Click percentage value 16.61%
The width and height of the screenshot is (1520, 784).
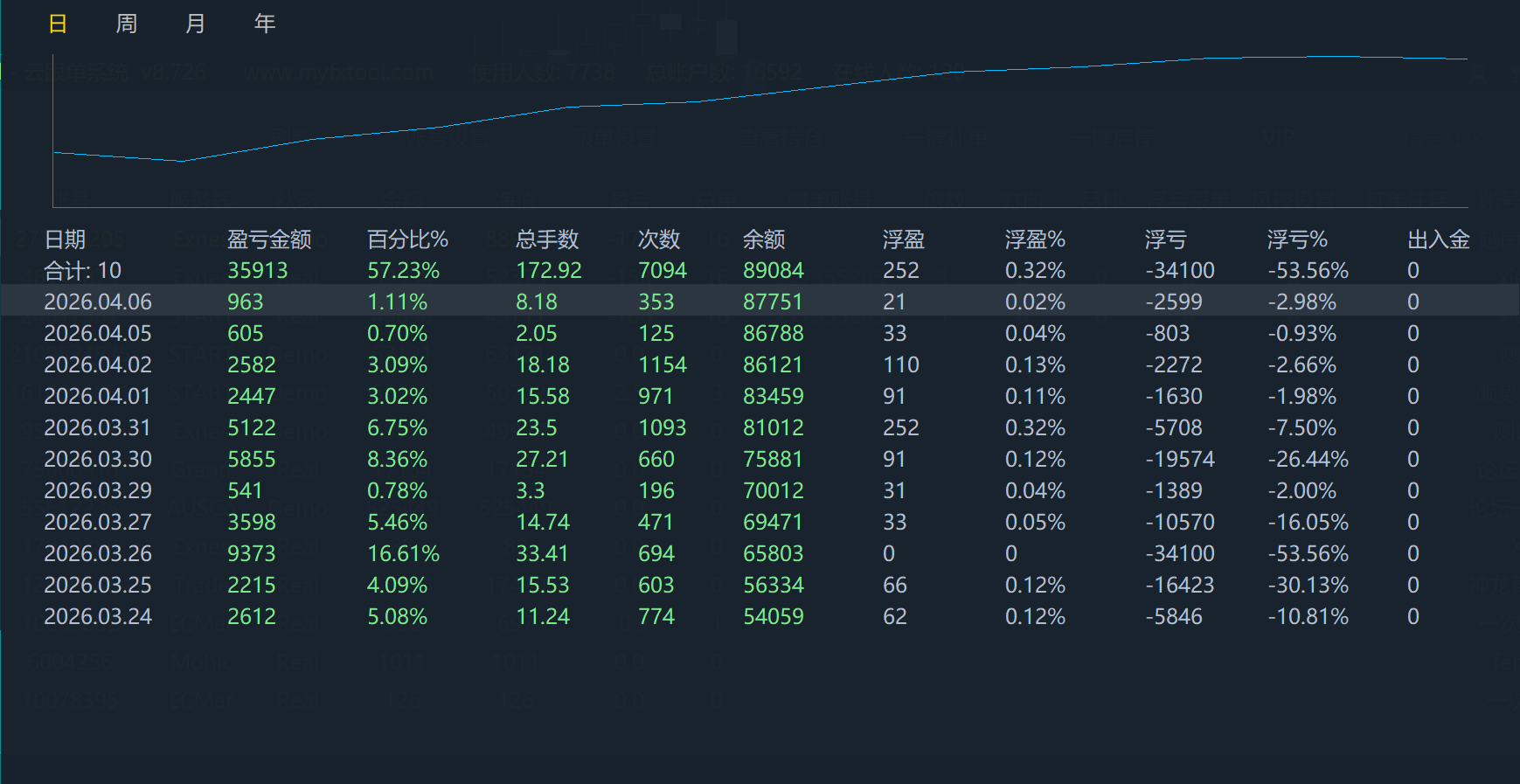click(404, 554)
